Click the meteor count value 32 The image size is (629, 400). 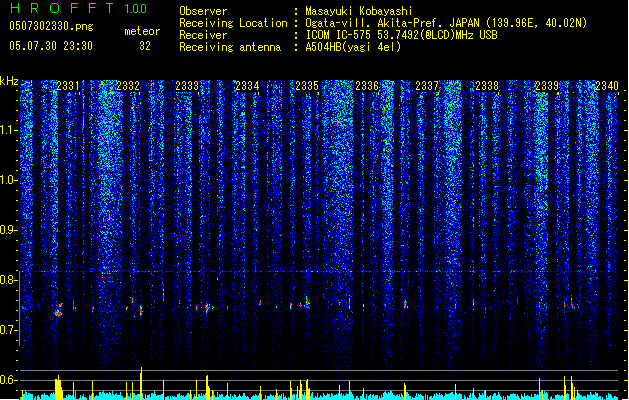coord(145,46)
